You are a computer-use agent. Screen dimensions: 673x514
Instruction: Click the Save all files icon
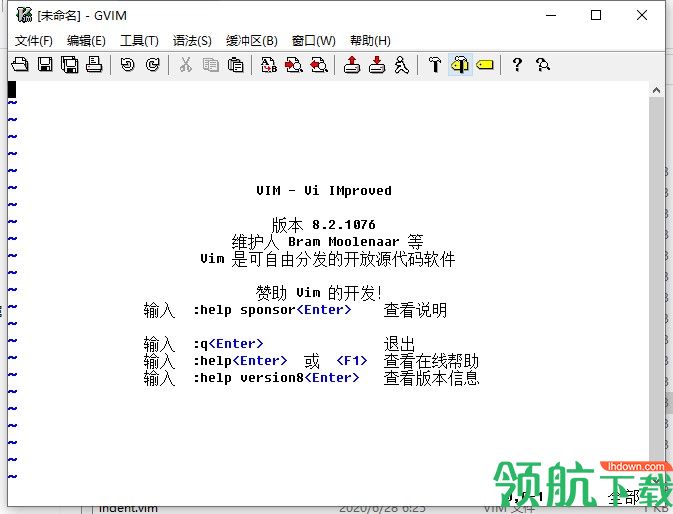pos(70,65)
